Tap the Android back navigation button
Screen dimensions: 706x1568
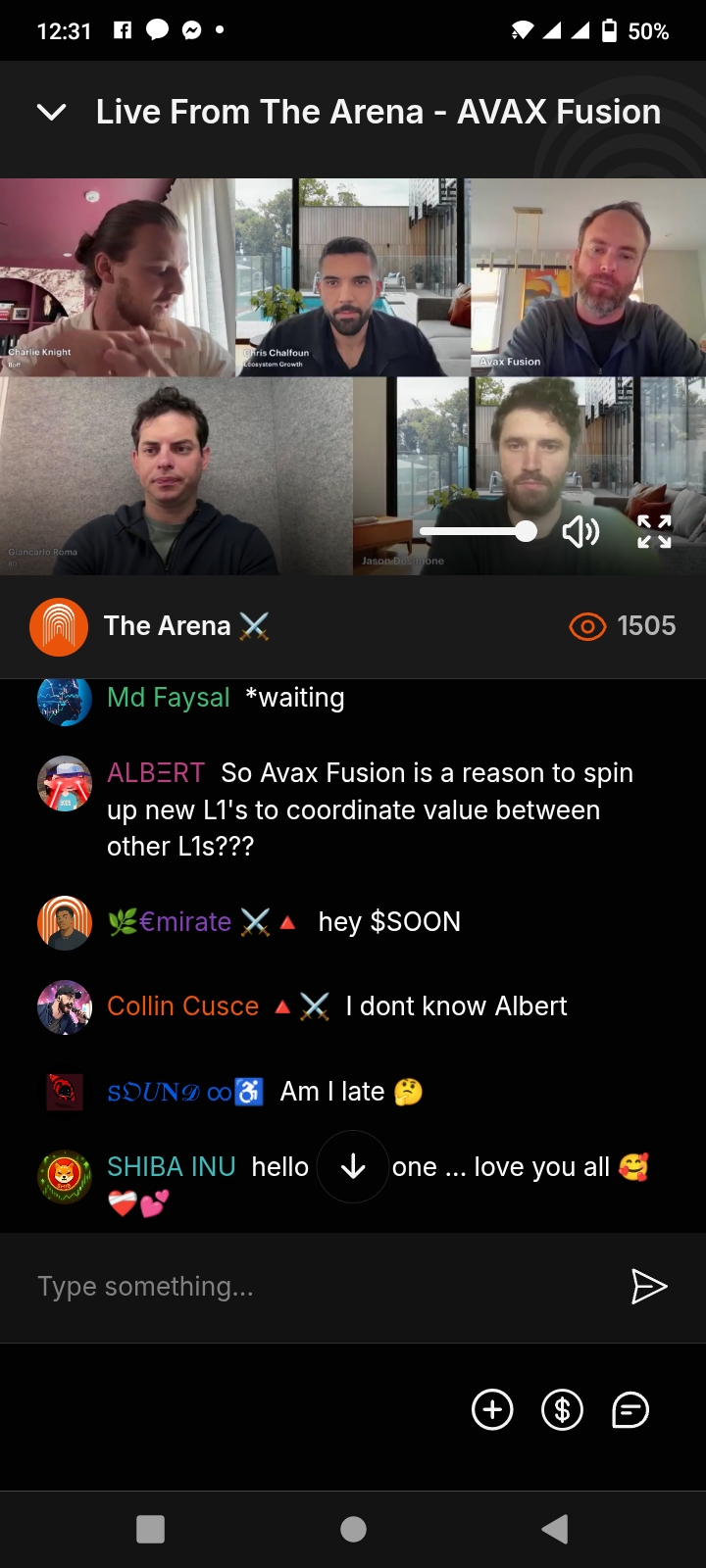click(555, 1529)
